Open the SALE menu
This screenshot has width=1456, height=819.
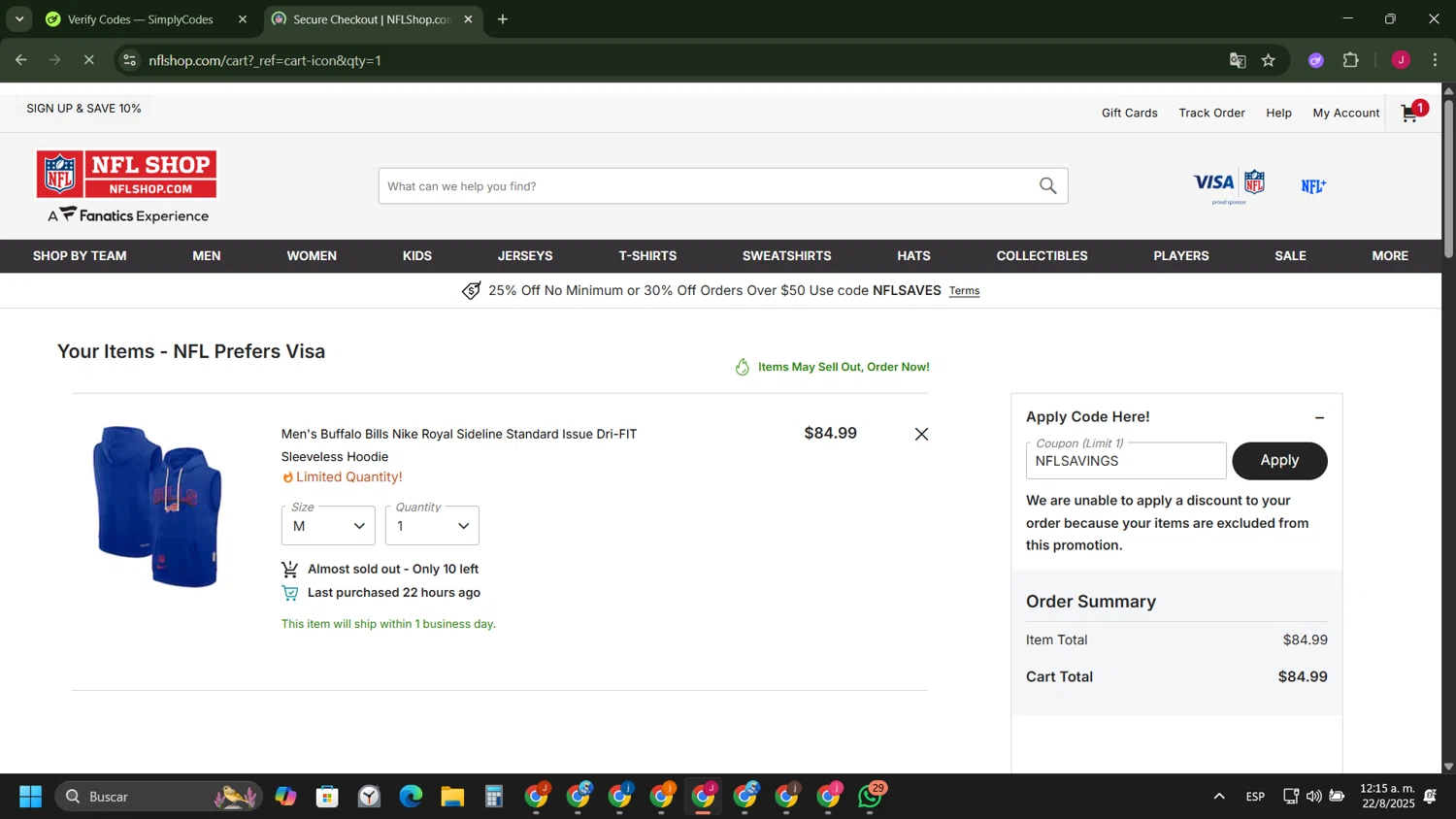pyautogui.click(x=1290, y=256)
